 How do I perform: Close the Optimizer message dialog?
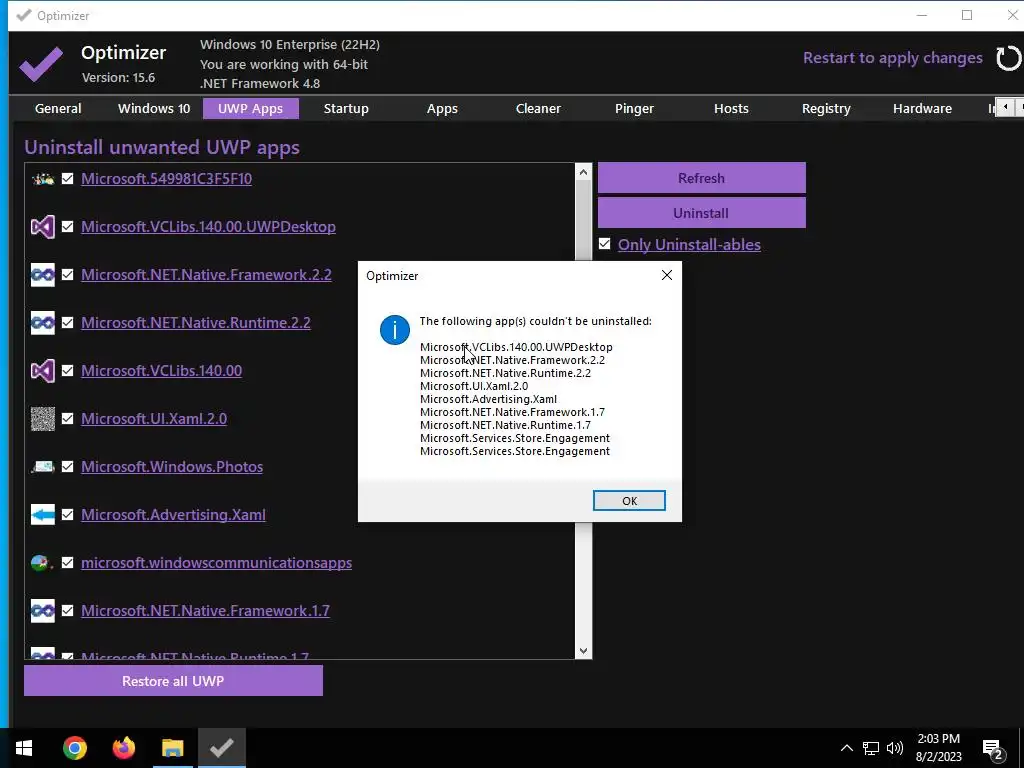click(667, 275)
